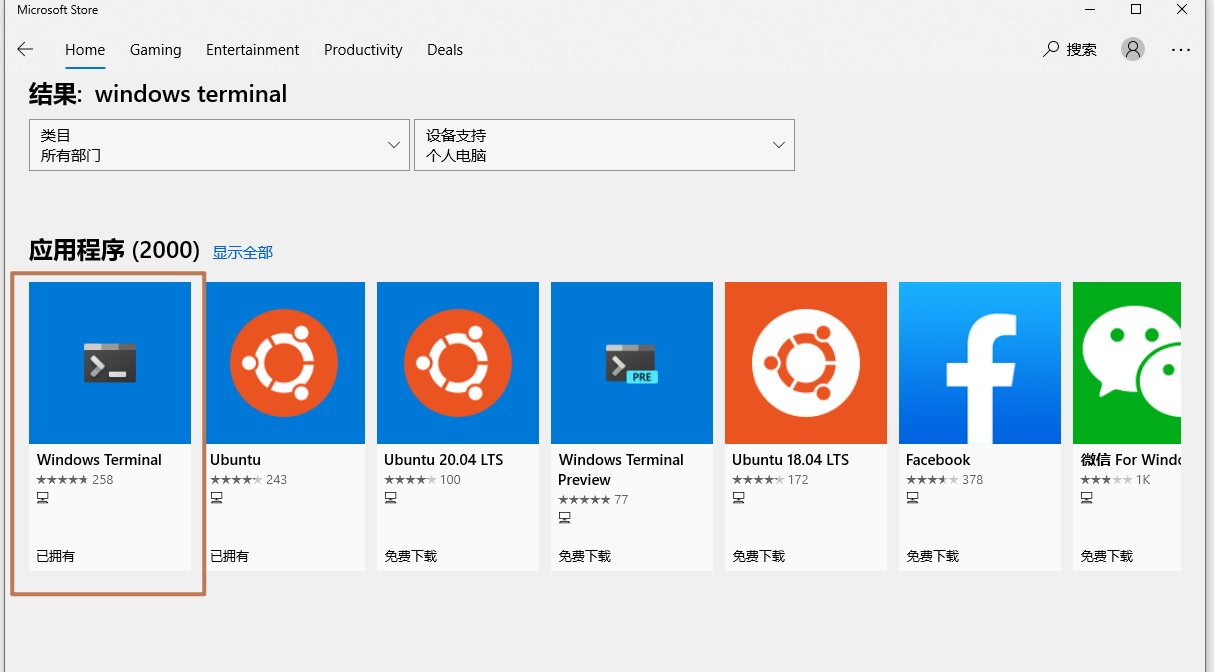
Task: Open the Ubuntu 18.04 LTS title link
Action: (791, 460)
